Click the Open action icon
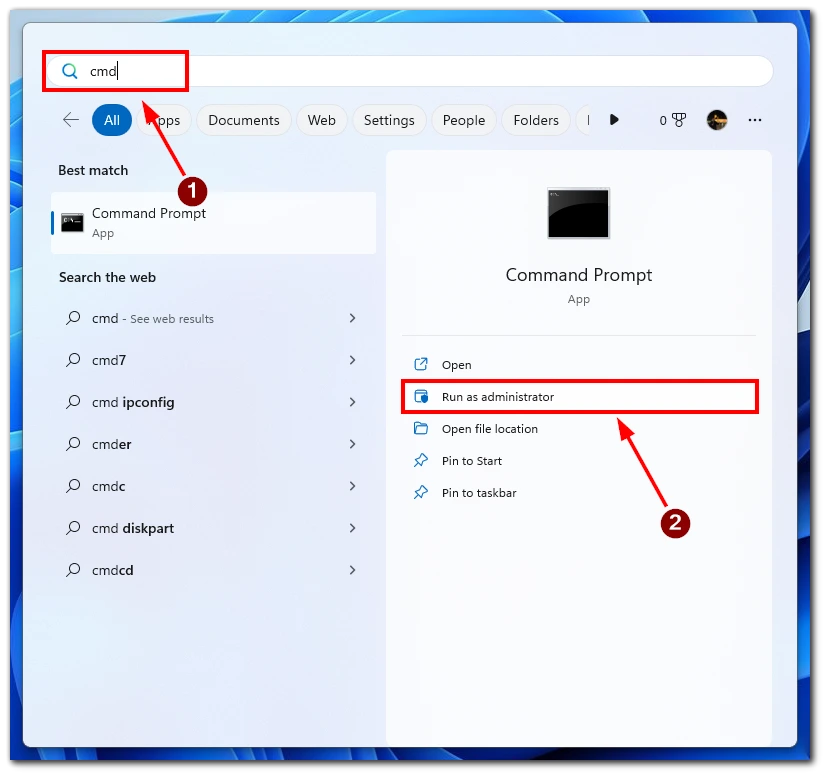 click(421, 364)
